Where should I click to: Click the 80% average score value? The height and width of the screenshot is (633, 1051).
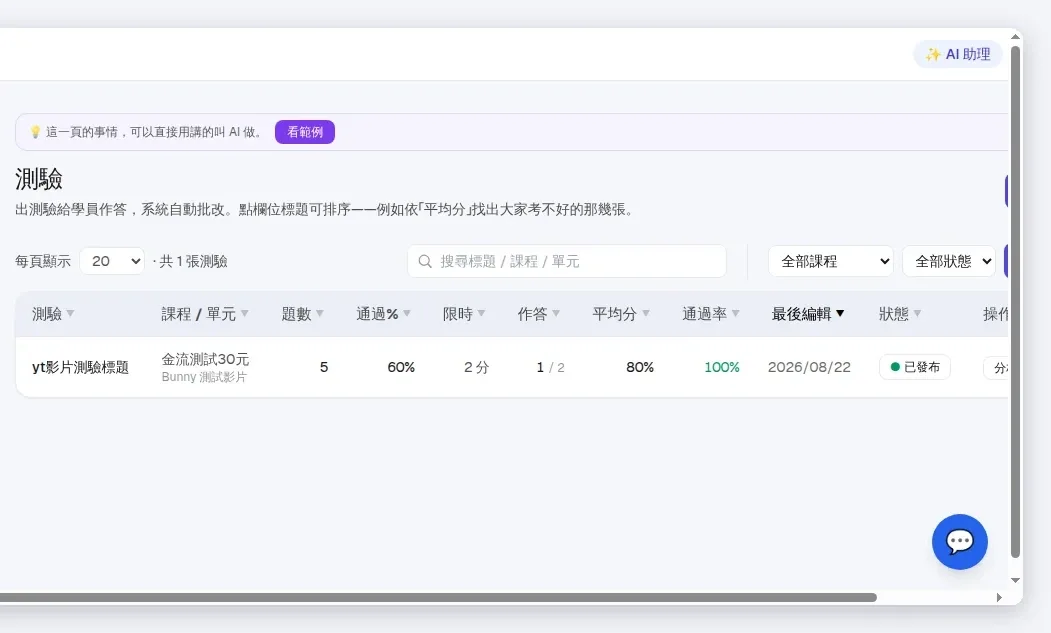639,367
